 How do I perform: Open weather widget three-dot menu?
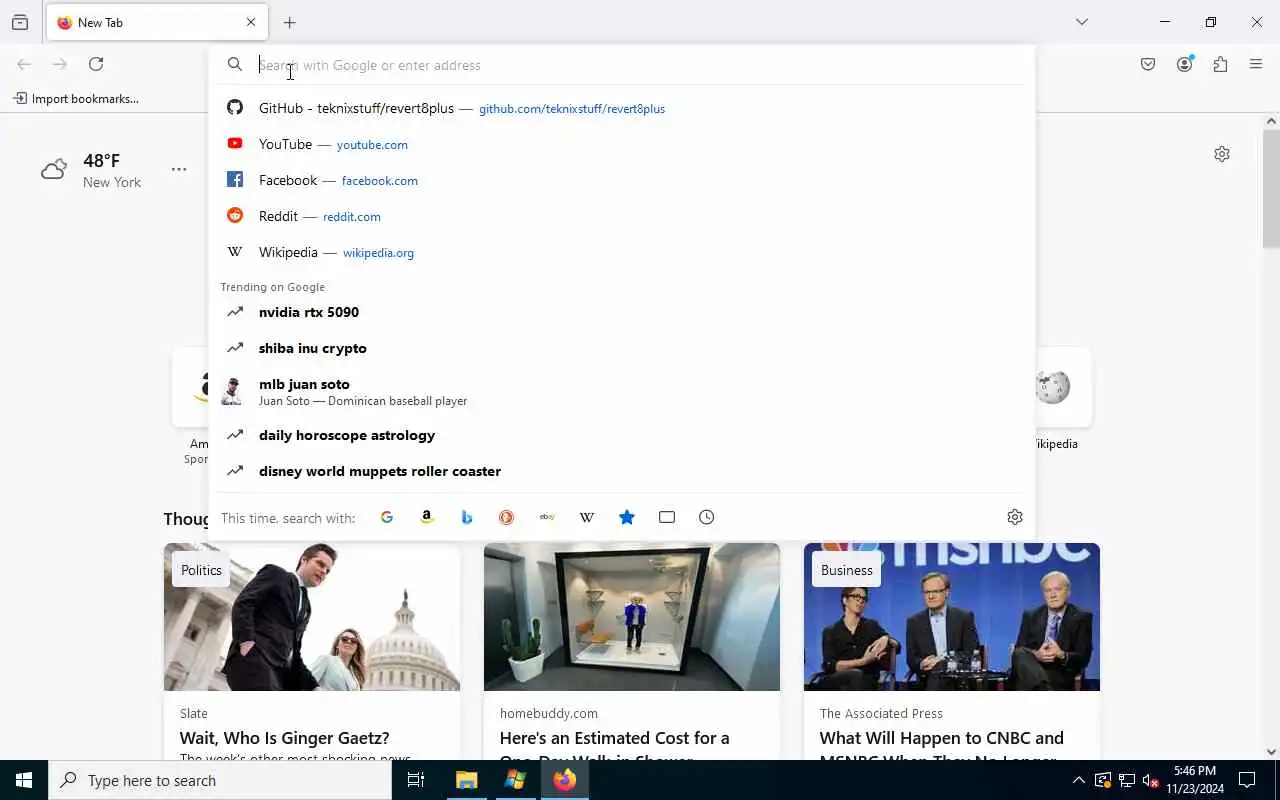coord(179,169)
